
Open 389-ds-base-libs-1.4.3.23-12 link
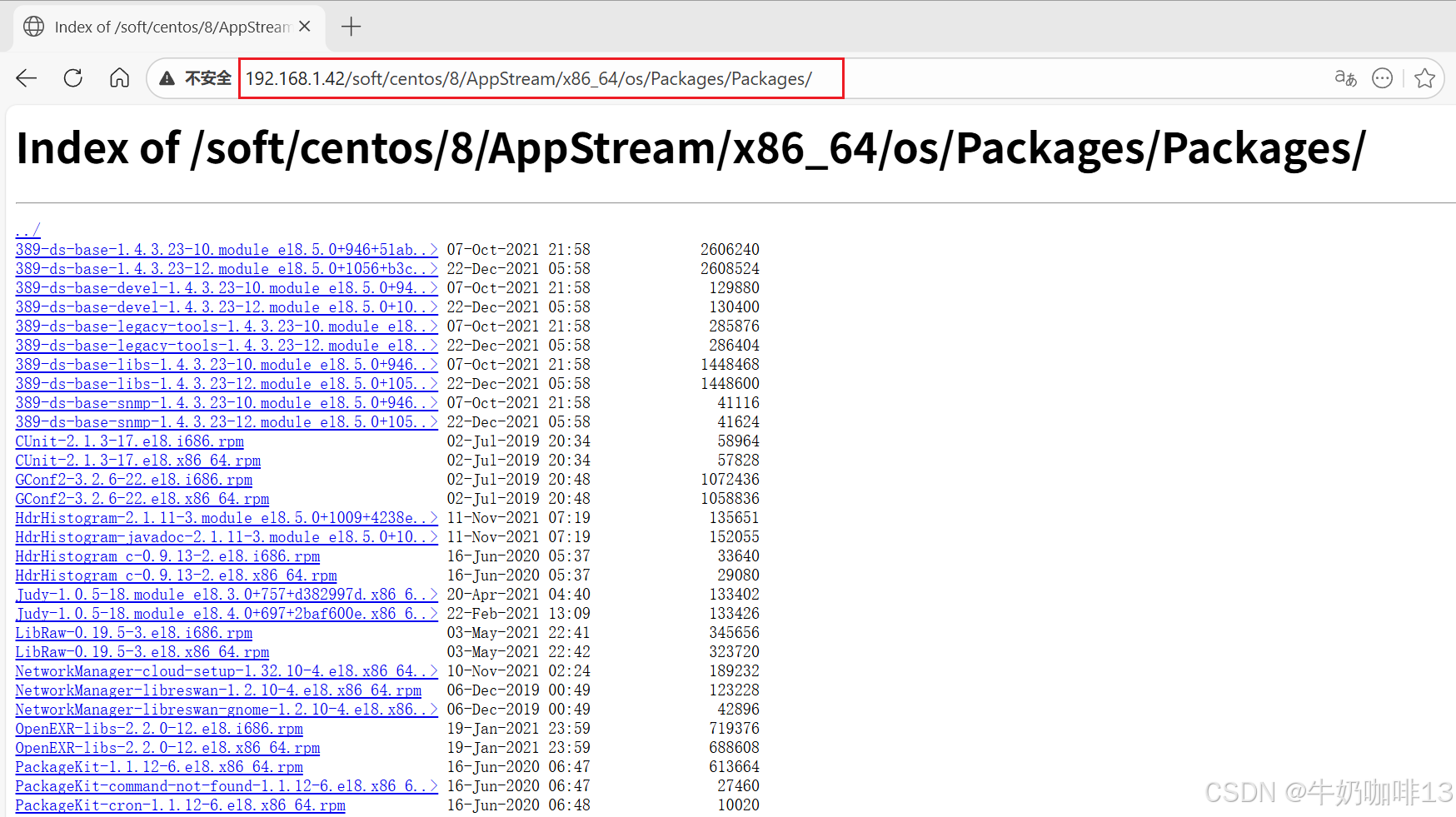point(227,384)
